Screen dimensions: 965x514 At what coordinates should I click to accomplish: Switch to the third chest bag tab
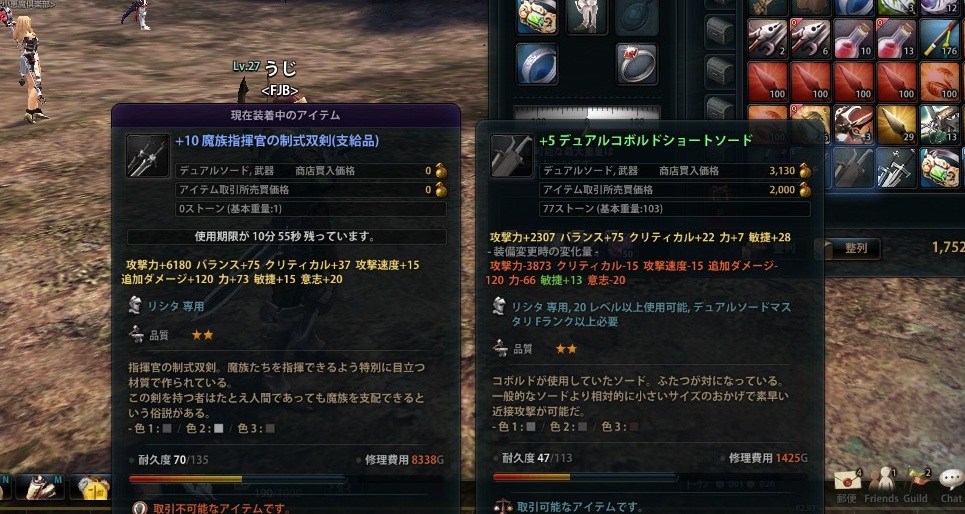pos(720,70)
